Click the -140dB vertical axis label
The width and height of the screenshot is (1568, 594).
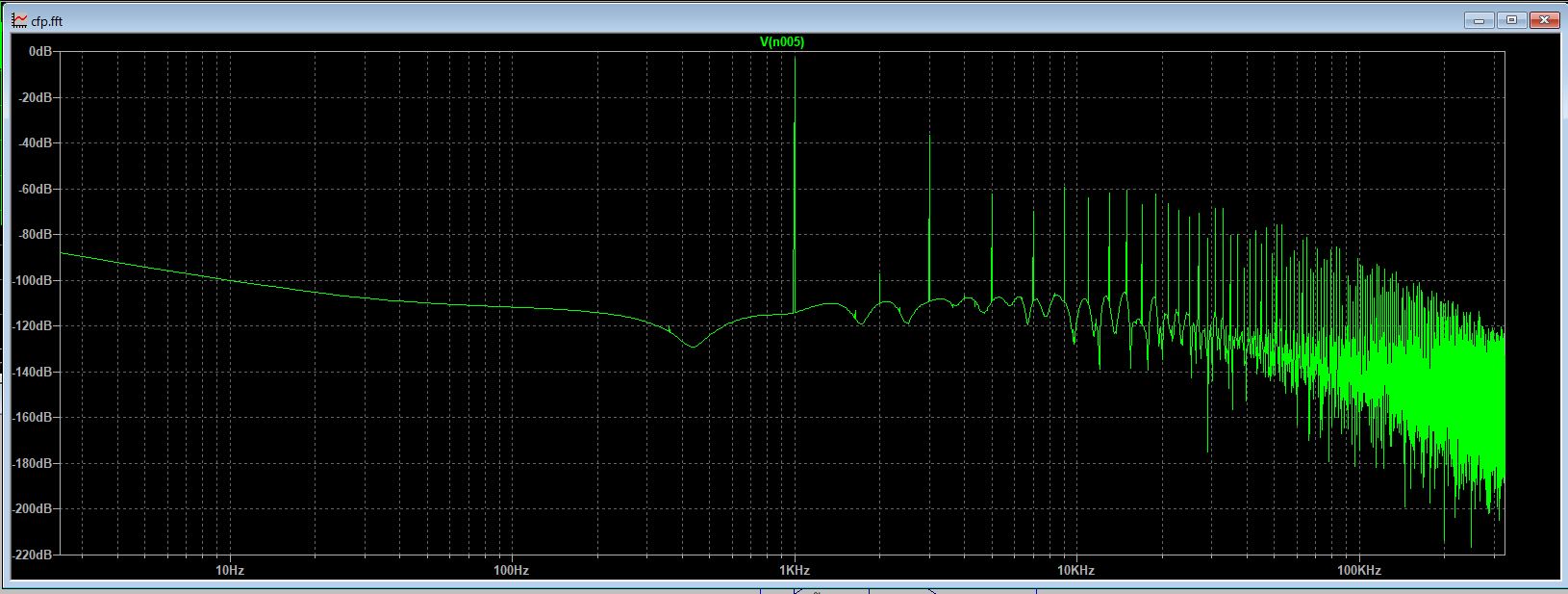point(34,372)
